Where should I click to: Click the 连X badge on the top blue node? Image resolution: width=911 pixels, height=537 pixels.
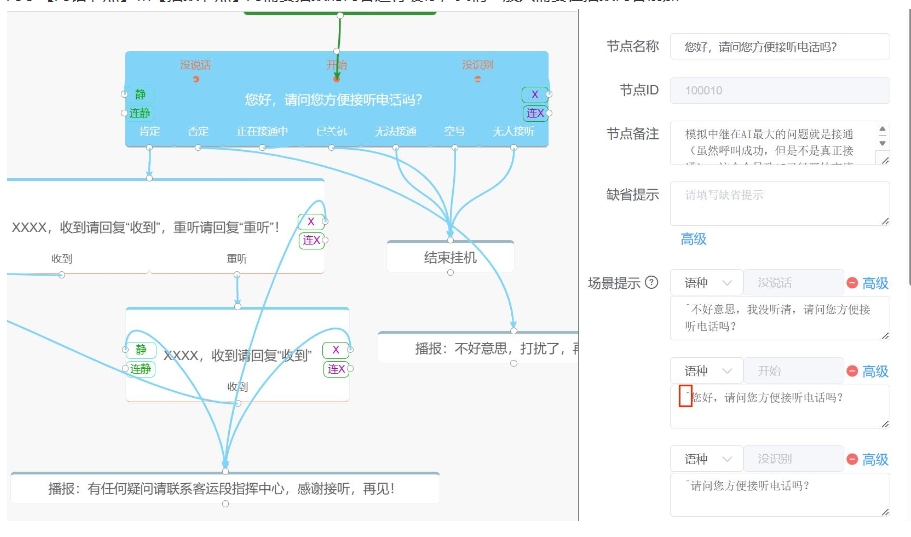(x=535, y=113)
